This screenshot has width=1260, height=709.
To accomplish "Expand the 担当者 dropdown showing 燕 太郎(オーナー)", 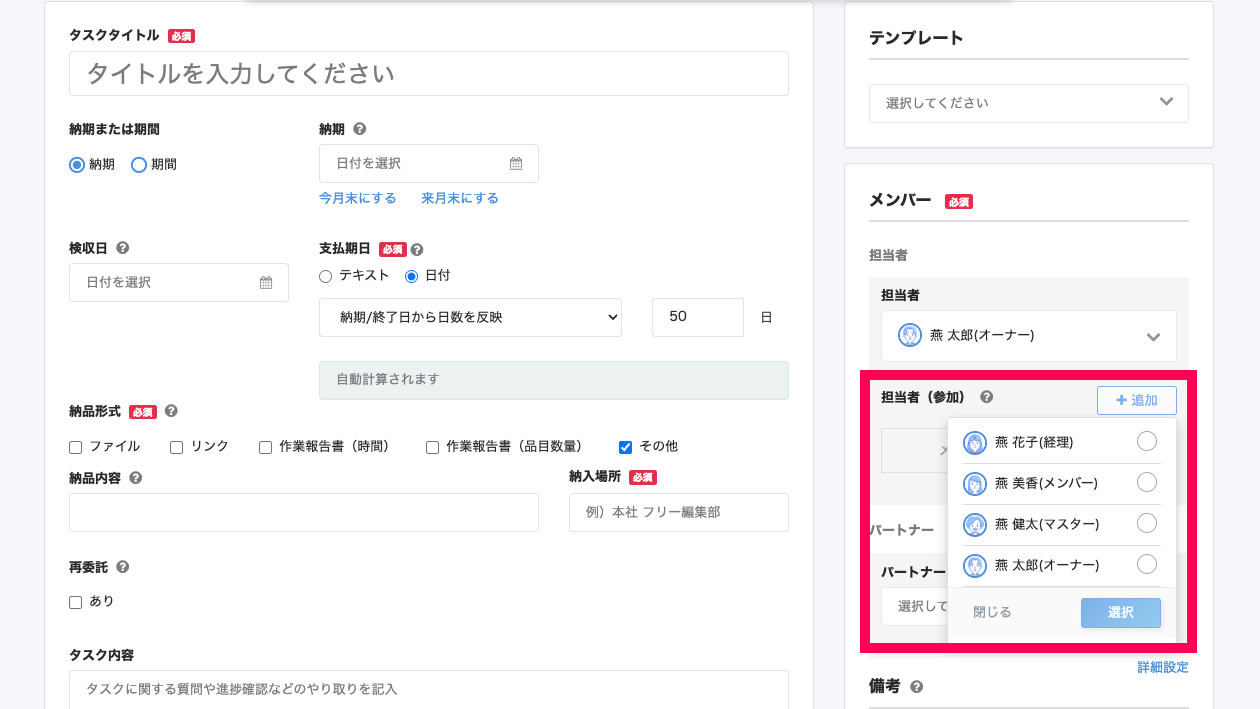I will point(1029,336).
